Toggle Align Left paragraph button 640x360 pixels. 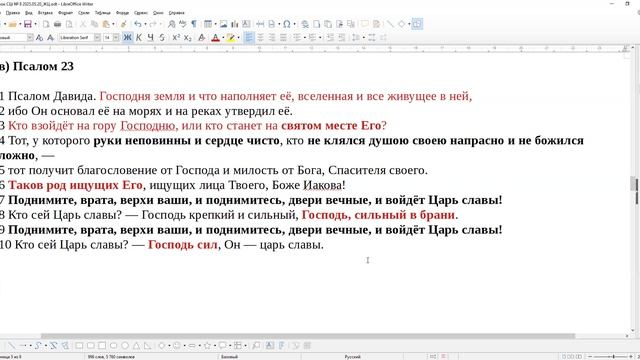click(249, 38)
